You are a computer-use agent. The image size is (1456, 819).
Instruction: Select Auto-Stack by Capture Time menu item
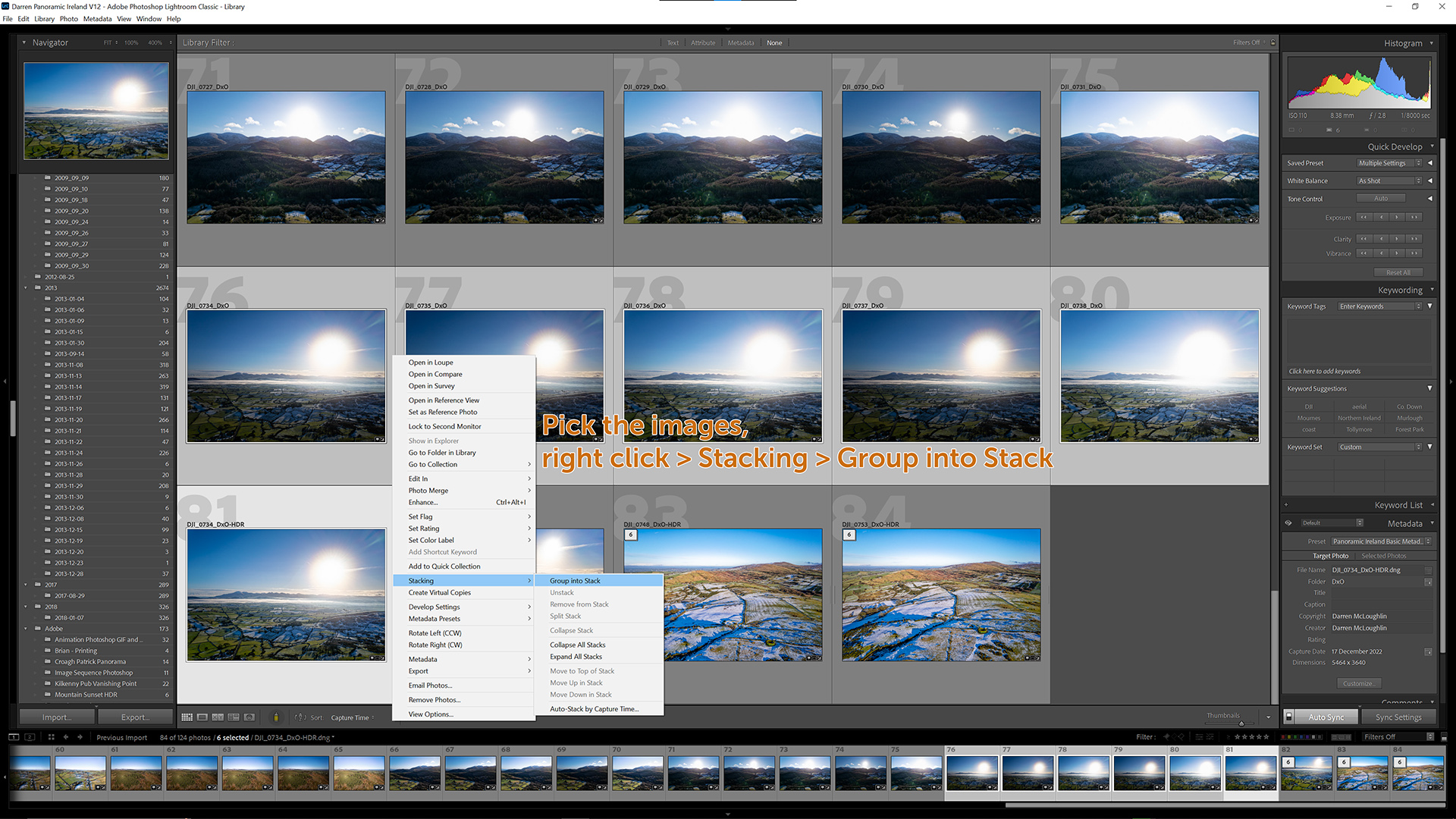point(595,709)
